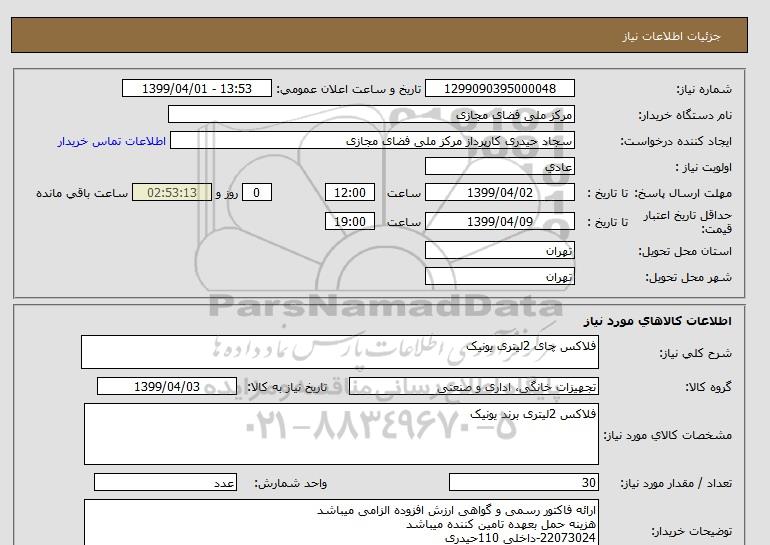Click the request creator name field
Viewport: 770px width, 545px height.
pos(372,141)
